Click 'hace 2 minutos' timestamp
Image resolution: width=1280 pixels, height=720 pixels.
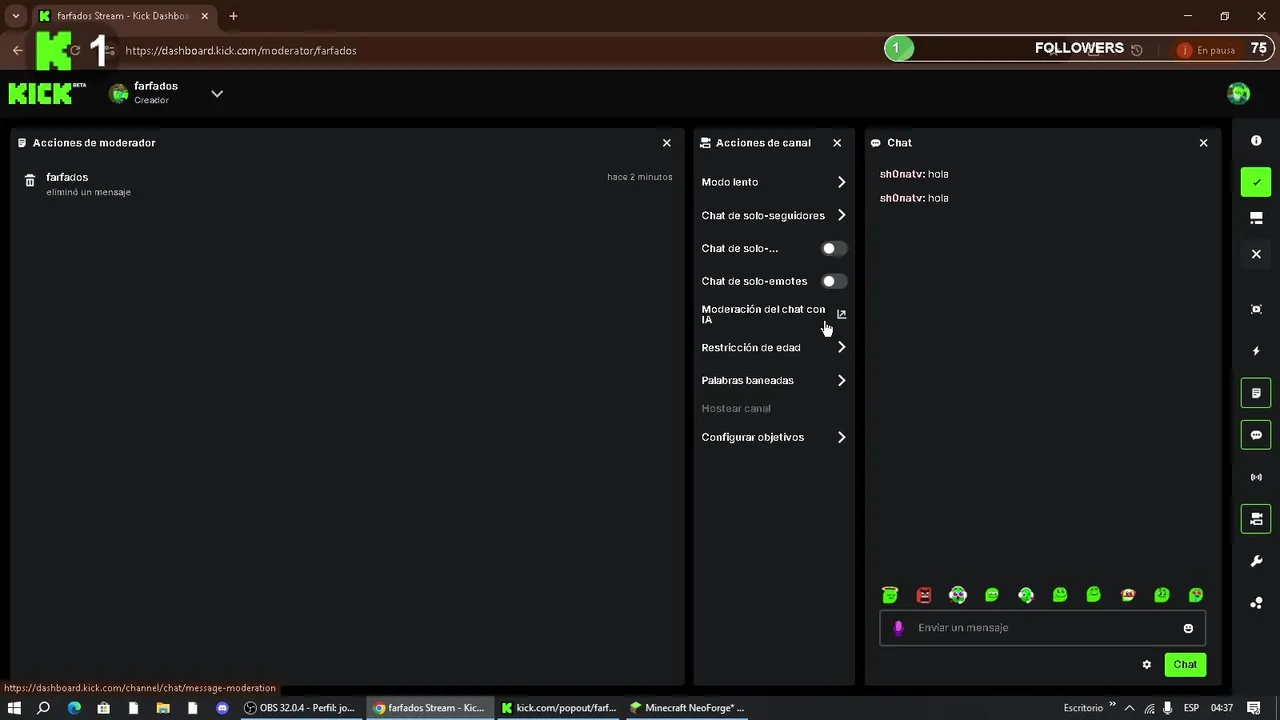[639, 177]
